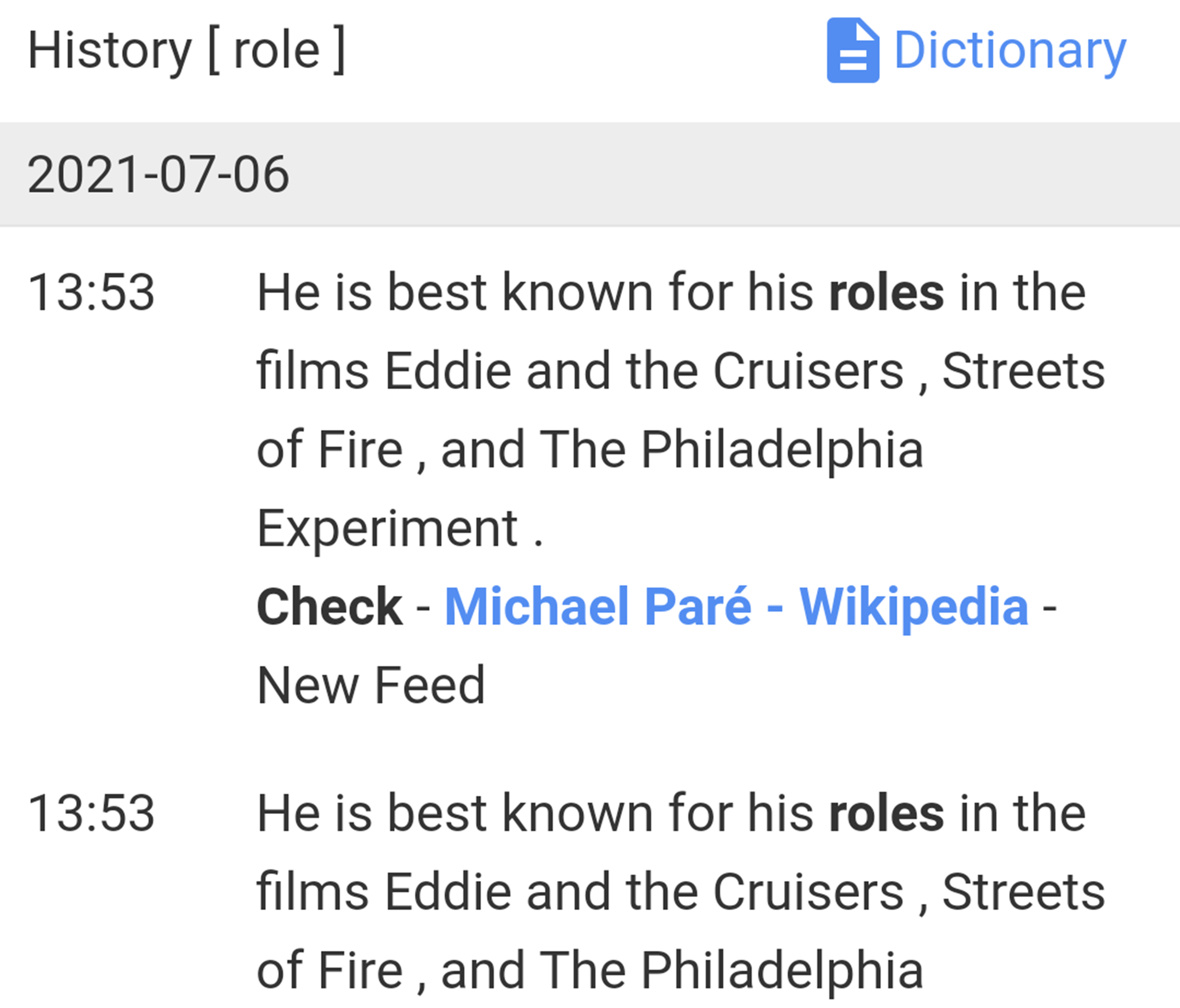Select first entry's Experiment text line

pos(400,529)
